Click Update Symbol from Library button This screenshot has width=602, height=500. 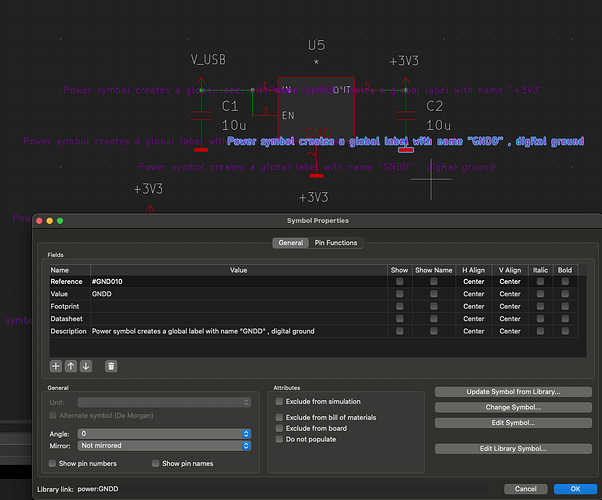click(513, 392)
